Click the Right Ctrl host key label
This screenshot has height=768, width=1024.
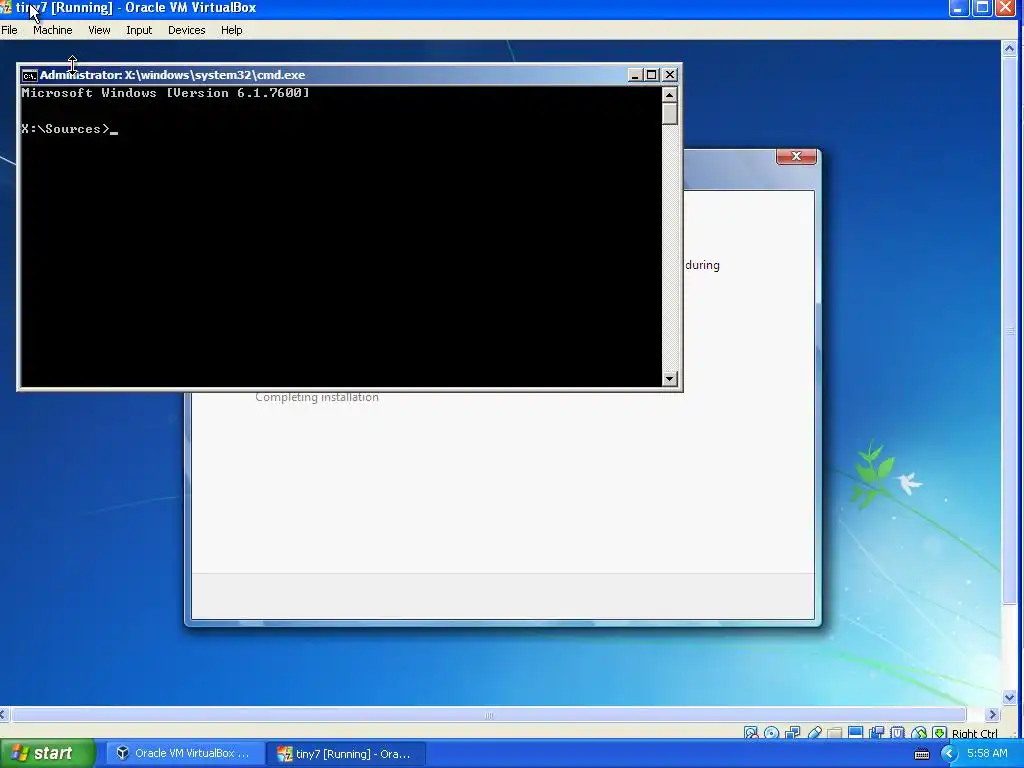[974, 733]
